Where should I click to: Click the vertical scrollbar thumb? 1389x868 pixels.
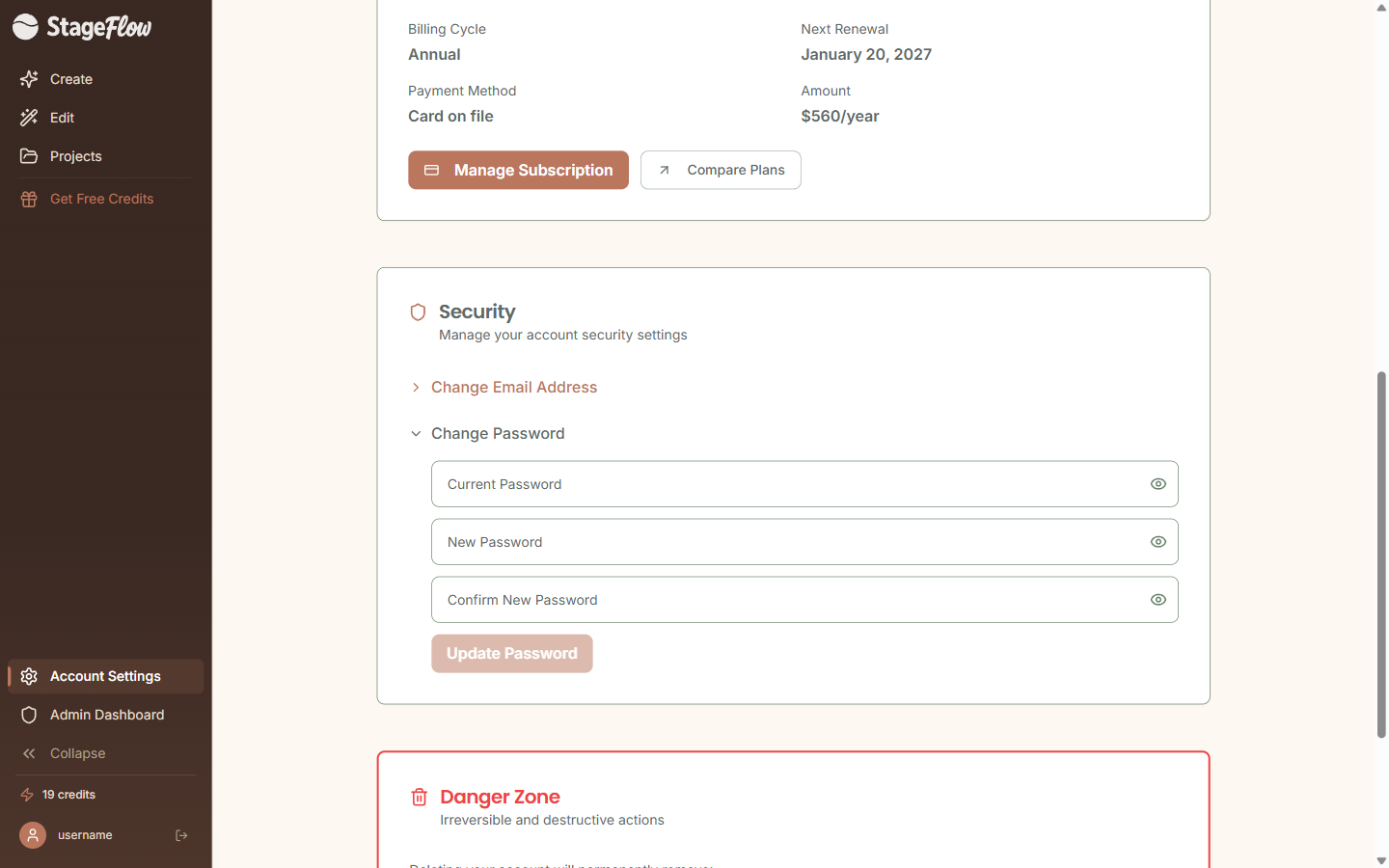[x=1381, y=555]
